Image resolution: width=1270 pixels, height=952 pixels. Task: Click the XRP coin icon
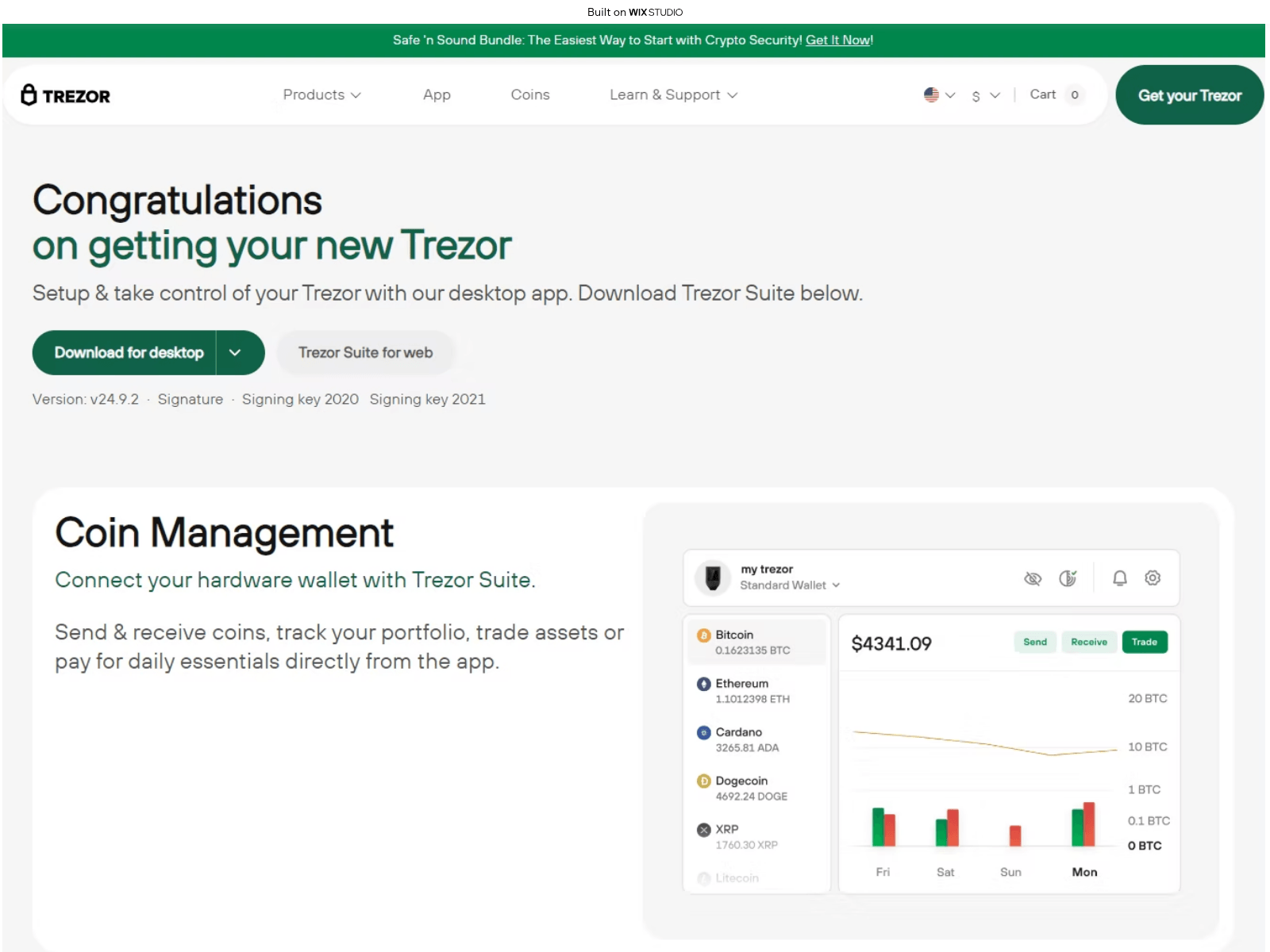point(703,830)
